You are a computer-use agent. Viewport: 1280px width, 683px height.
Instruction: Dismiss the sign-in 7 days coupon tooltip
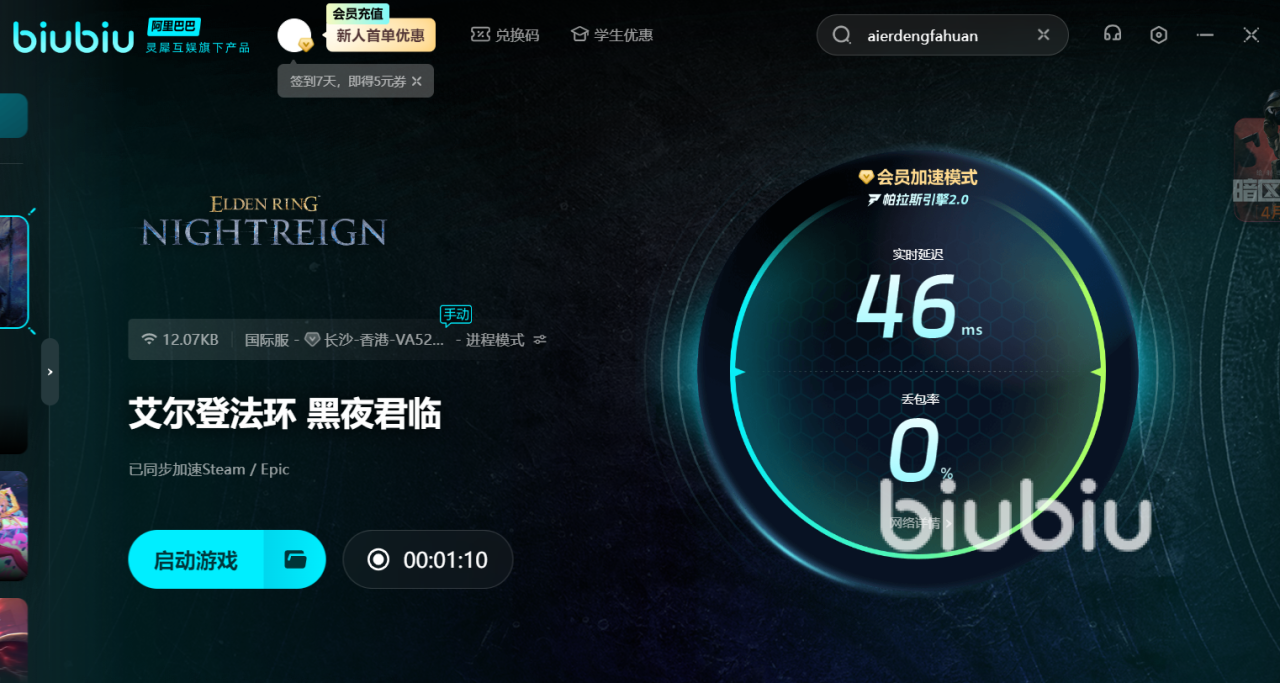[x=417, y=81]
